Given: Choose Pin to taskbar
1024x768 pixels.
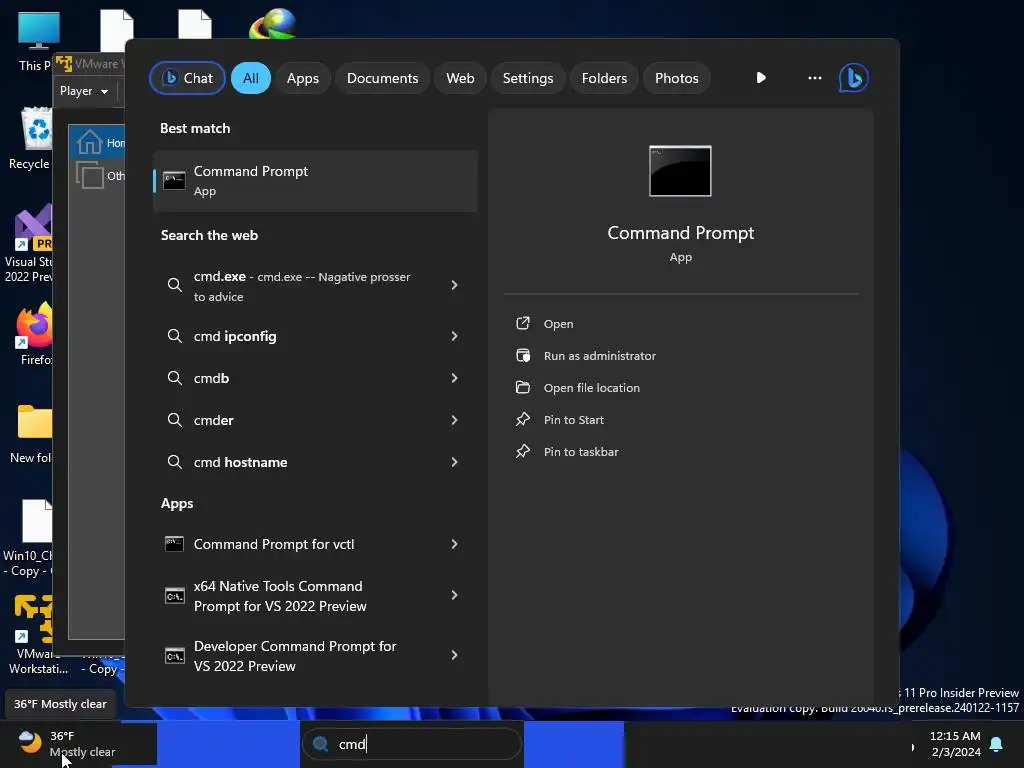Looking at the screenshot, I should 581,451.
